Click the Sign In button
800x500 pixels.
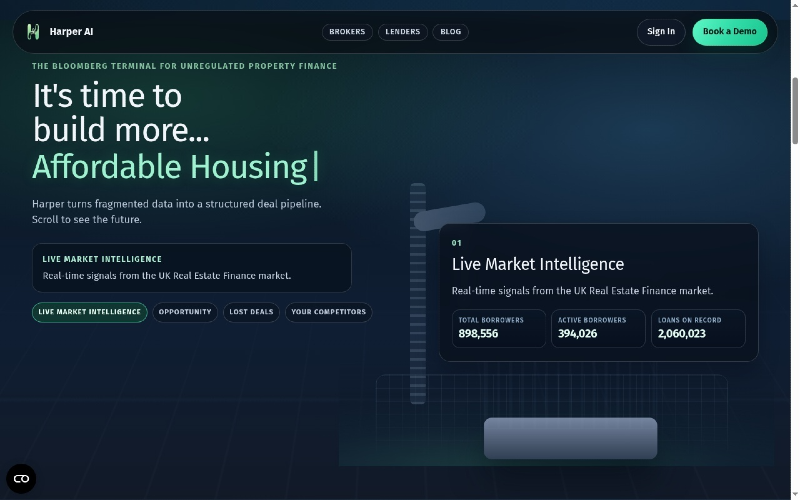tap(661, 32)
